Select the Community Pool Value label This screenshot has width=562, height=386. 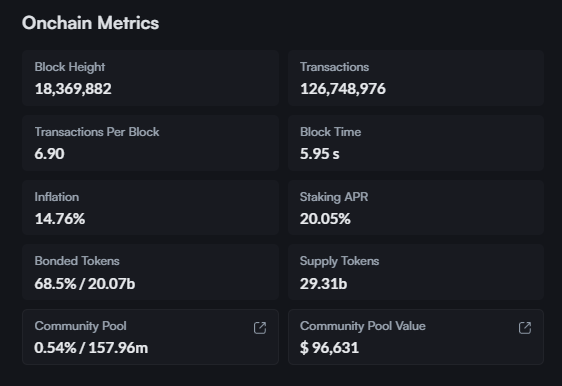coord(363,326)
